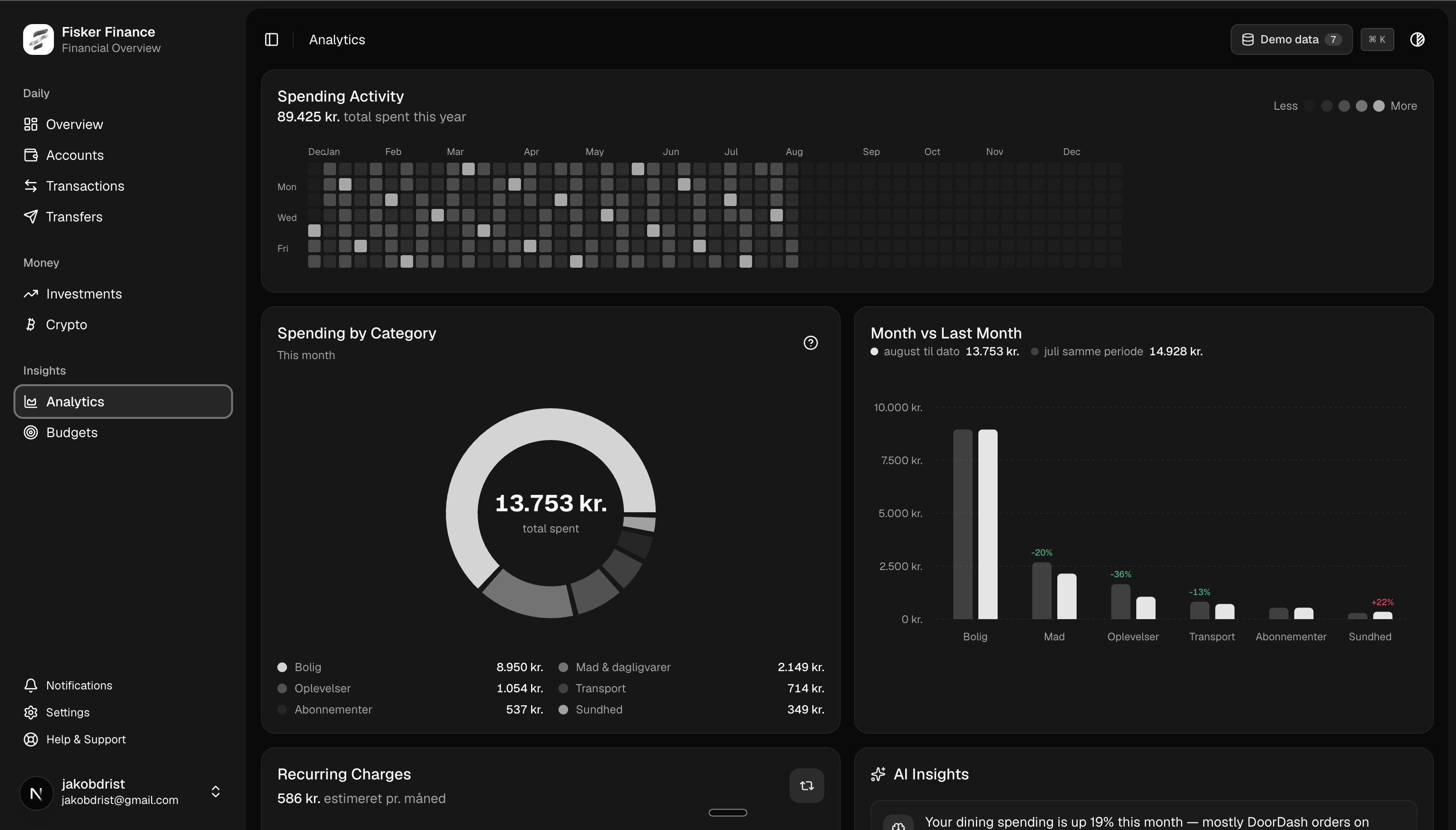Image resolution: width=1456 pixels, height=830 pixels.
Task: Open Help & Support lifebuoy
Action: 30,739
